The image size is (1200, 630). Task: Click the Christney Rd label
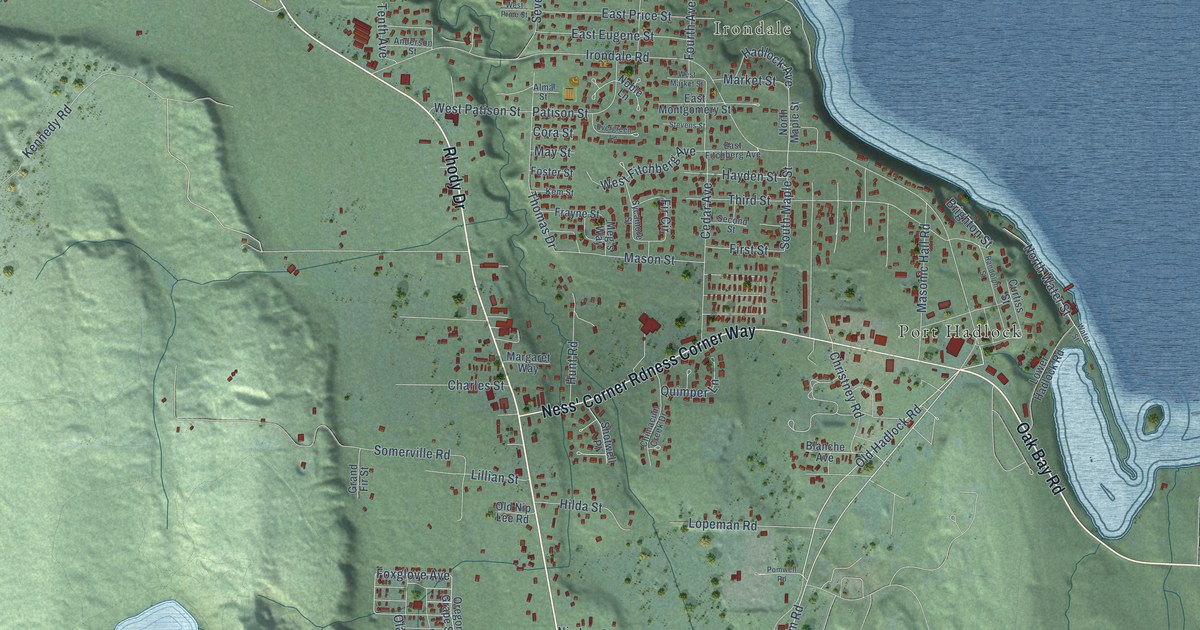[847, 384]
